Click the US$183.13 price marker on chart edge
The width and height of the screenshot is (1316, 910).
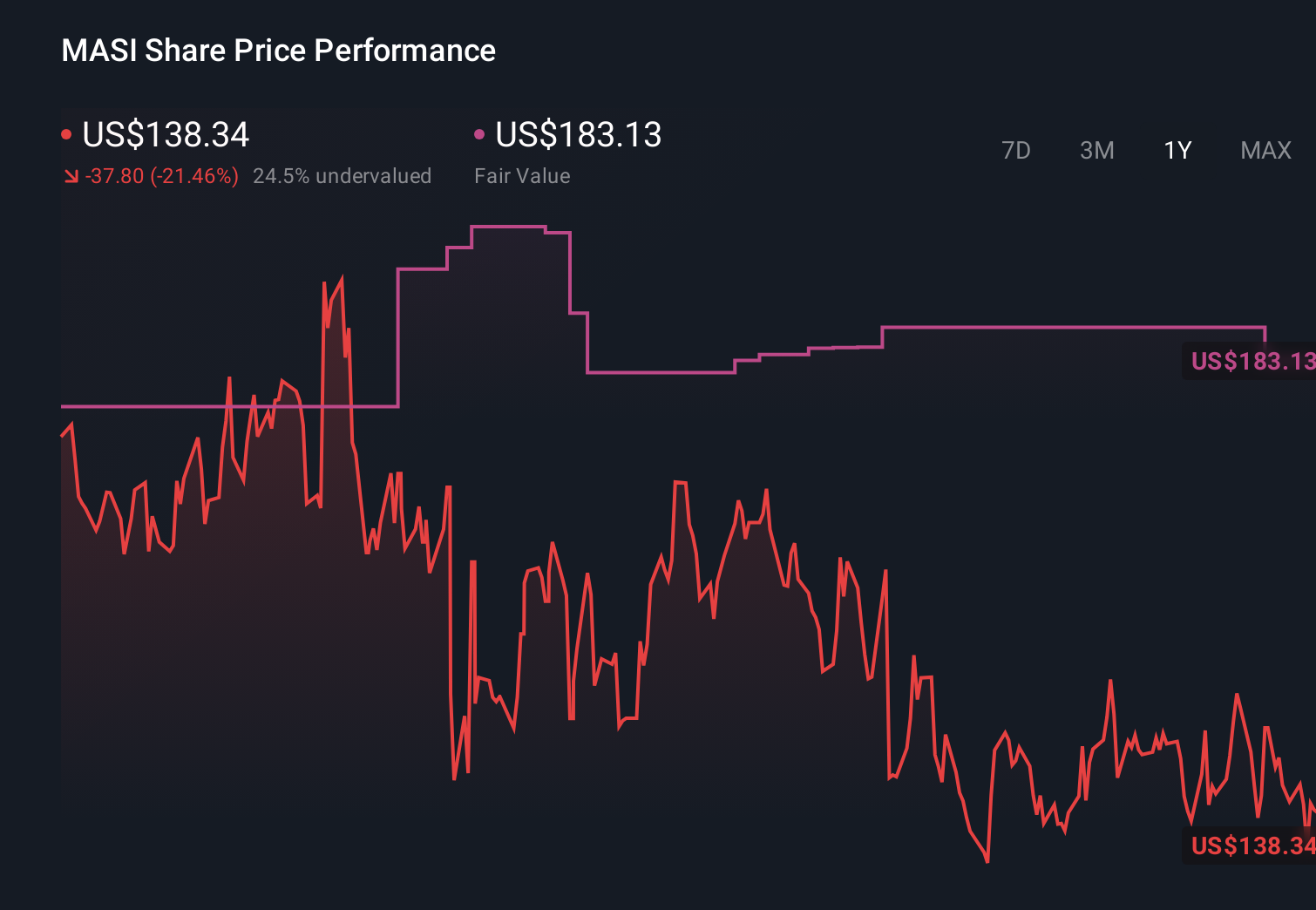1251,362
